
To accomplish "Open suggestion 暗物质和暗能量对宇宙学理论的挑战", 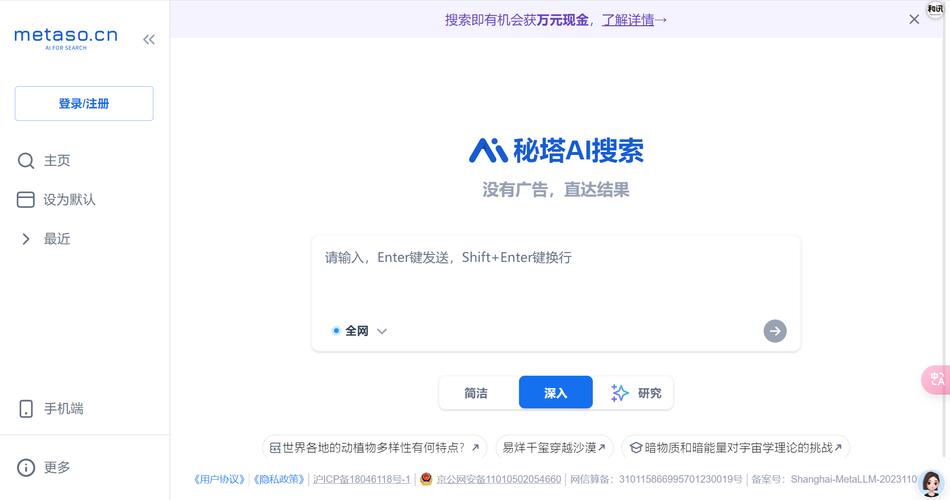I will click(x=736, y=448).
